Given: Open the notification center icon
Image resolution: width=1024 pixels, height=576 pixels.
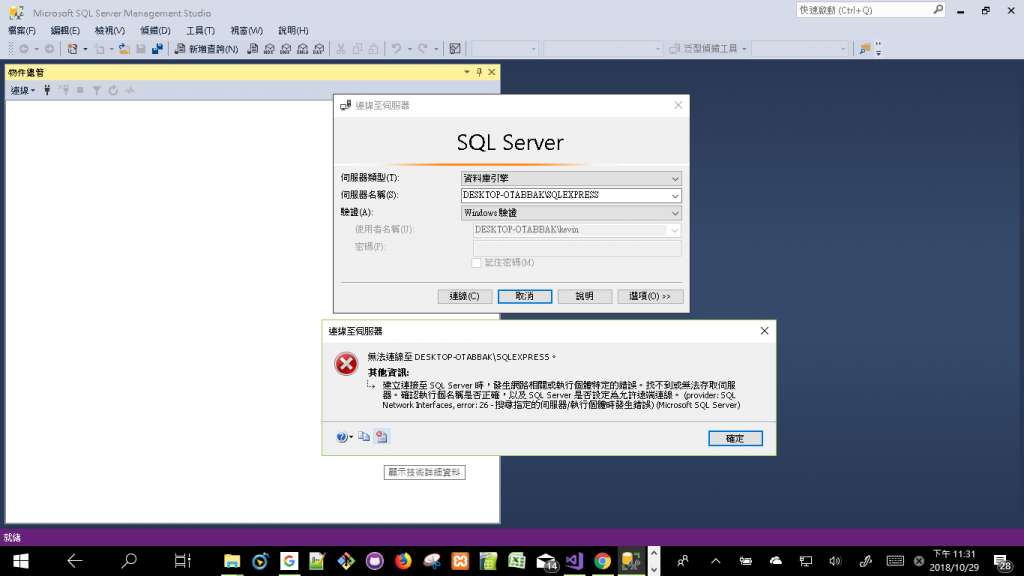Looking at the screenshot, I should (1002, 561).
